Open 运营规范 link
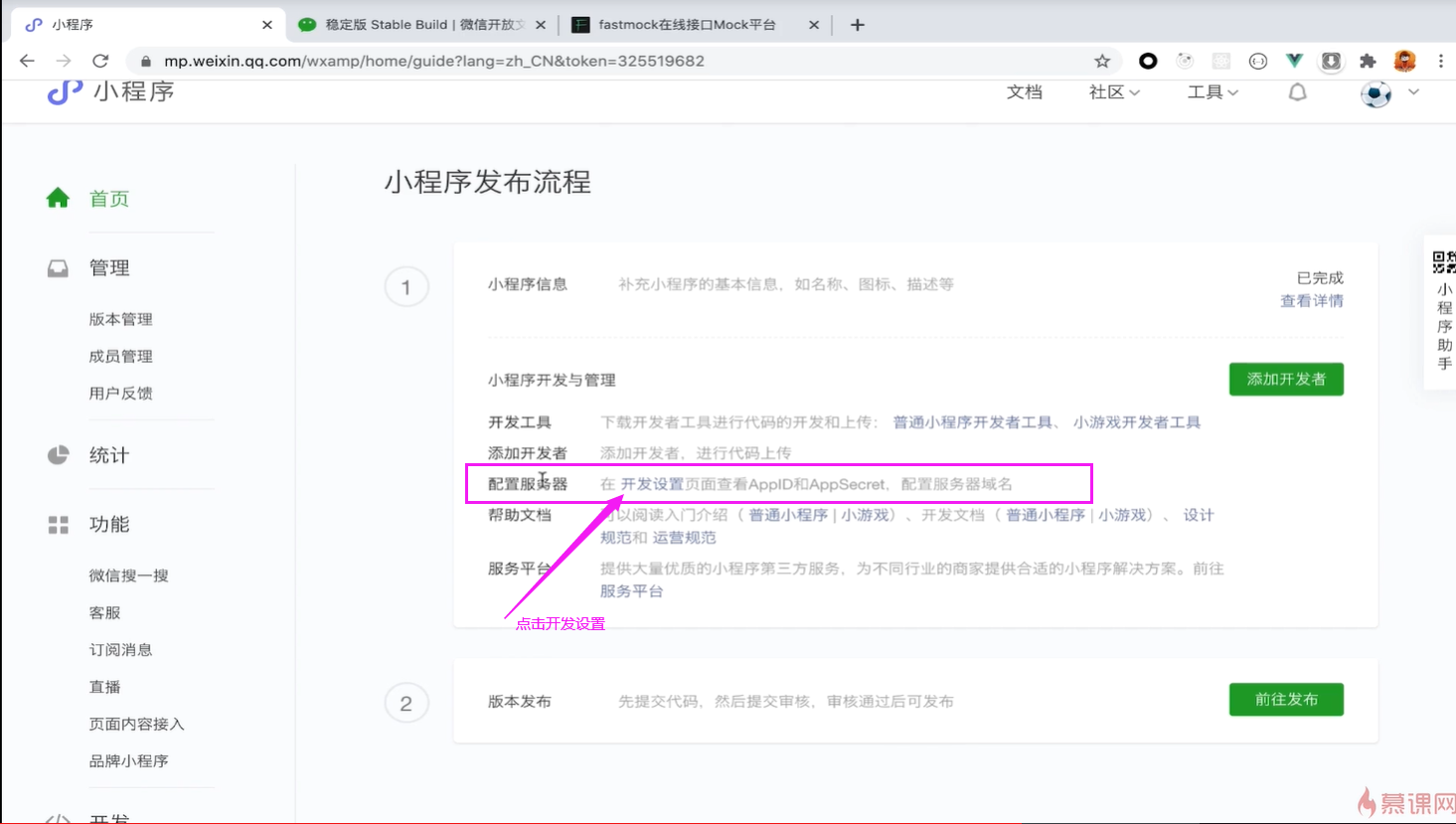The image size is (1456, 824). pyautogui.click(x=684, y=538)
